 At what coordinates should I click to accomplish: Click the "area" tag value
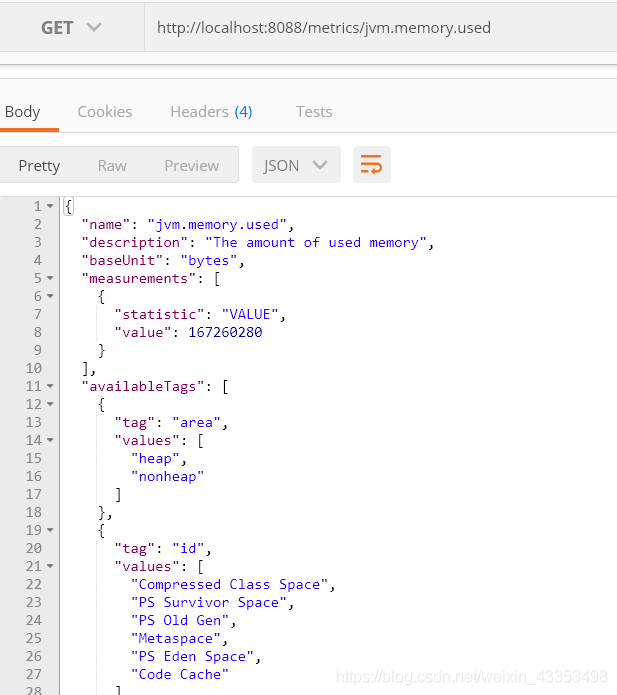(x=196, y=422)
